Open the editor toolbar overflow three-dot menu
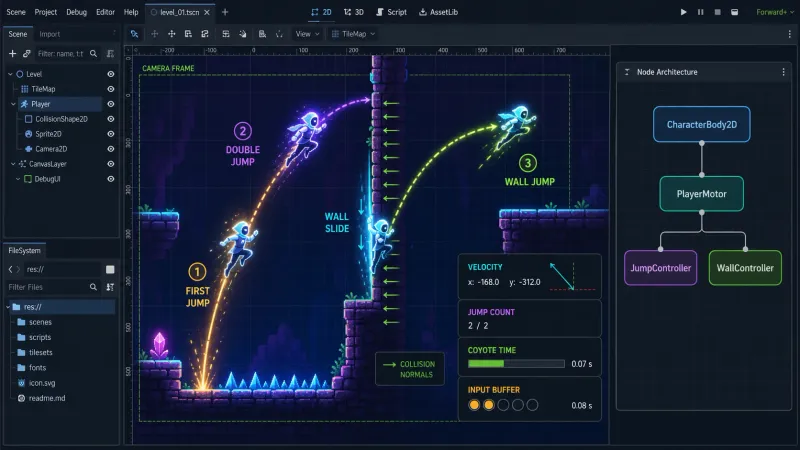This screenshot has height=450, width=800. tap(790, 34)
